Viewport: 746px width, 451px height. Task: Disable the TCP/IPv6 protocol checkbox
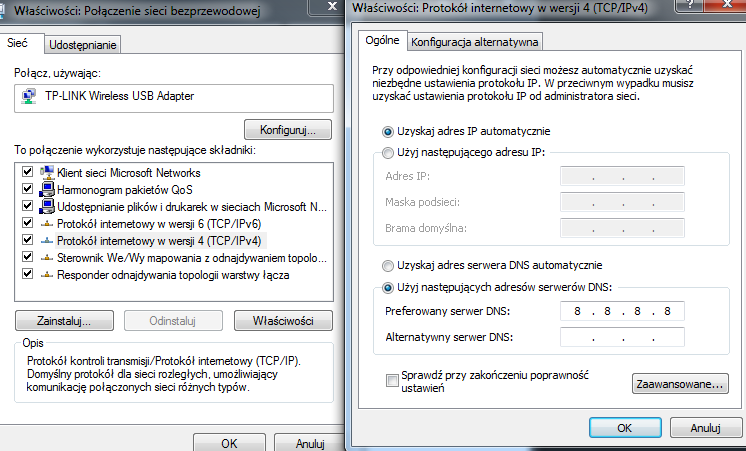point(28,223)
